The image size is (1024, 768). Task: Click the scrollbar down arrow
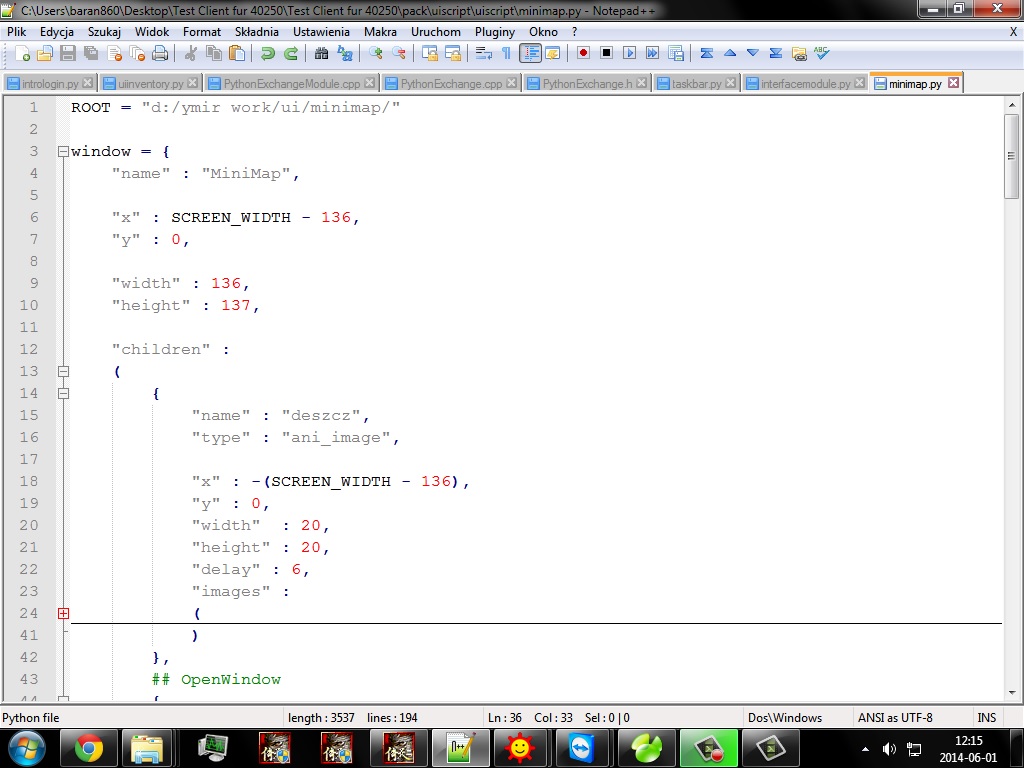click(1011, 693)
